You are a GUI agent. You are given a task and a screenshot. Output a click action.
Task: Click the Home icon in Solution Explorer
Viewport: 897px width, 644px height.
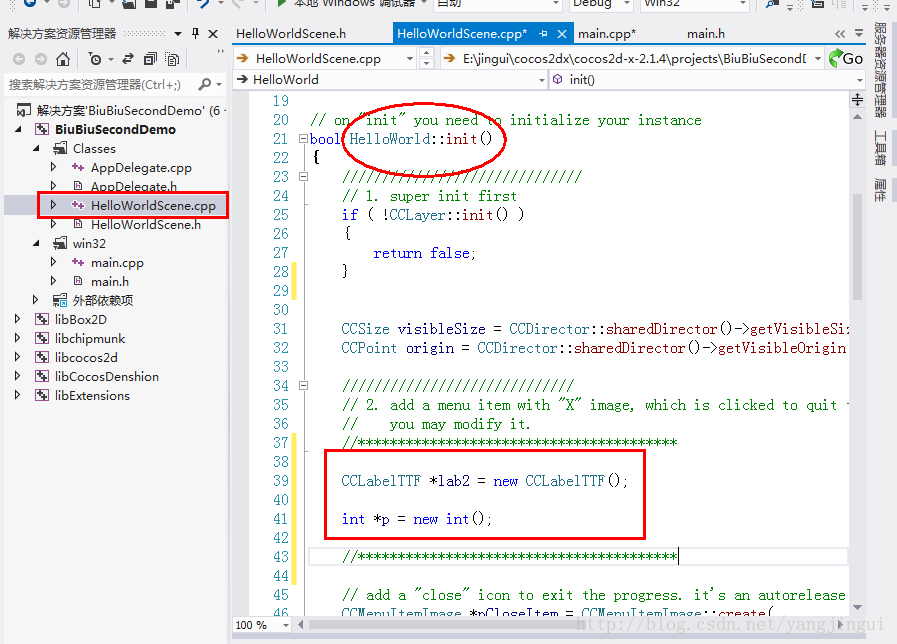coord(63,59)
